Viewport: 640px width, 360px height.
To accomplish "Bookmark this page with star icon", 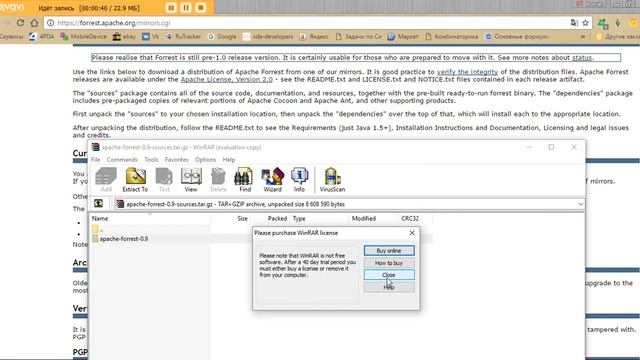I will (x=585, y=23).
